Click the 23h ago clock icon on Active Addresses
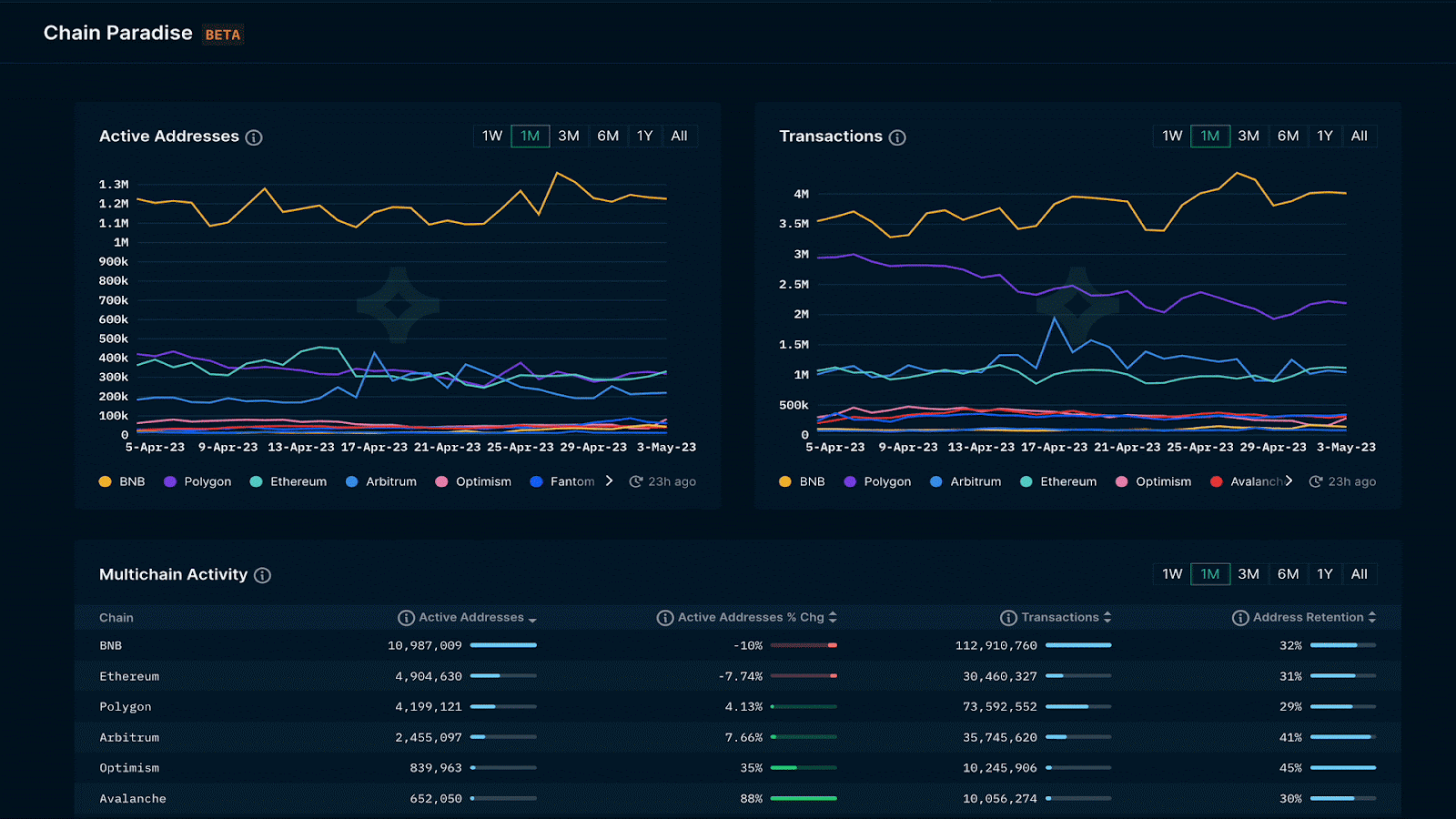Image resolution: width=1456 pixels, height=819 pixels. [x=634, y=481]
